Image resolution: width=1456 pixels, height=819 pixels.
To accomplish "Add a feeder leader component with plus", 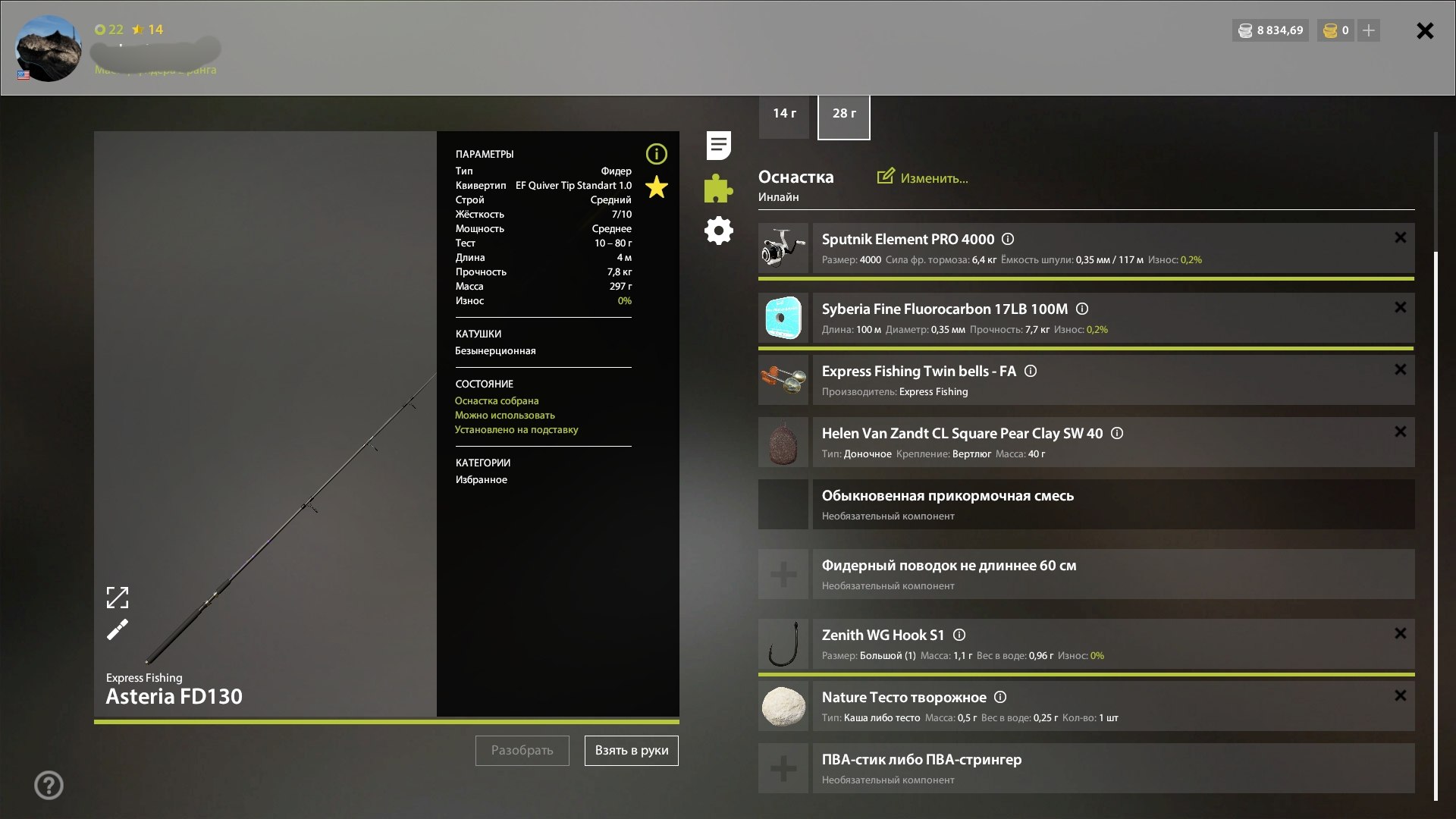I will coord(782,574).
